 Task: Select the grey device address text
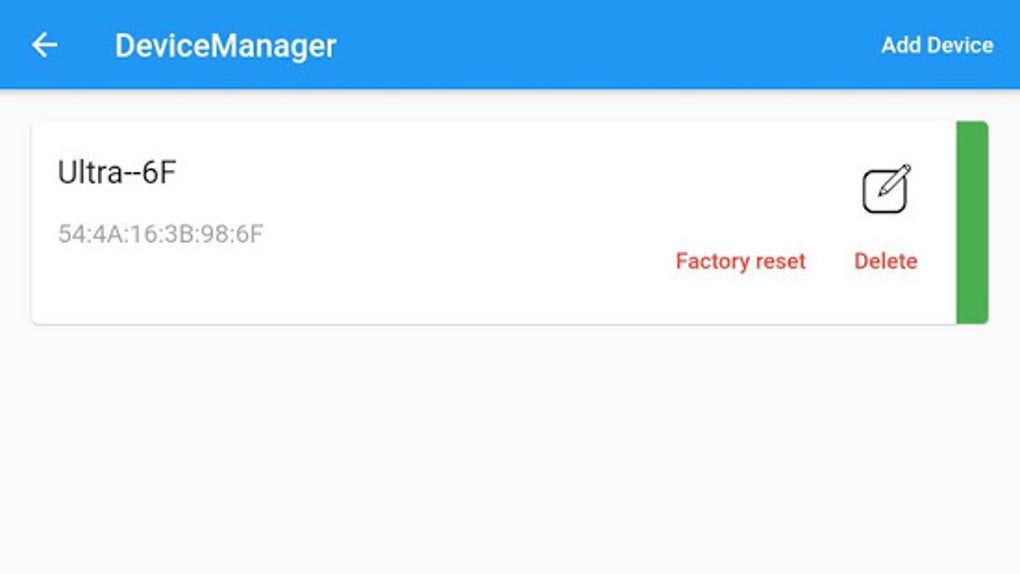160,234
